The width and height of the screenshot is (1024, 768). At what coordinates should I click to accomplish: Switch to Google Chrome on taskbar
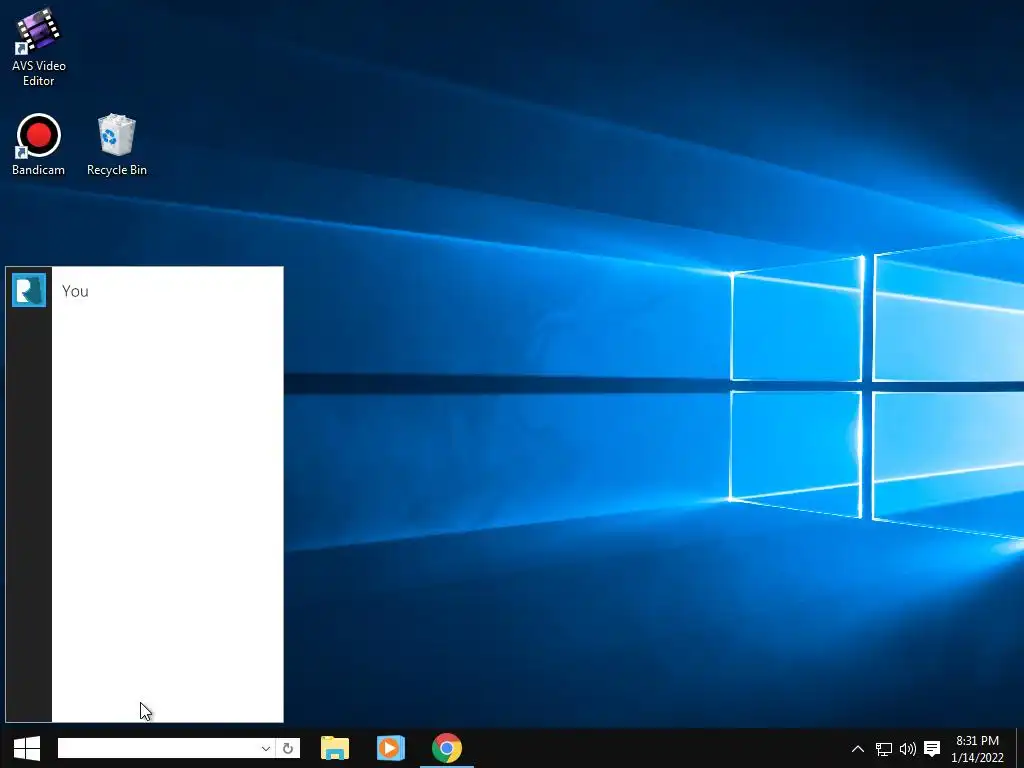[447, 748]
